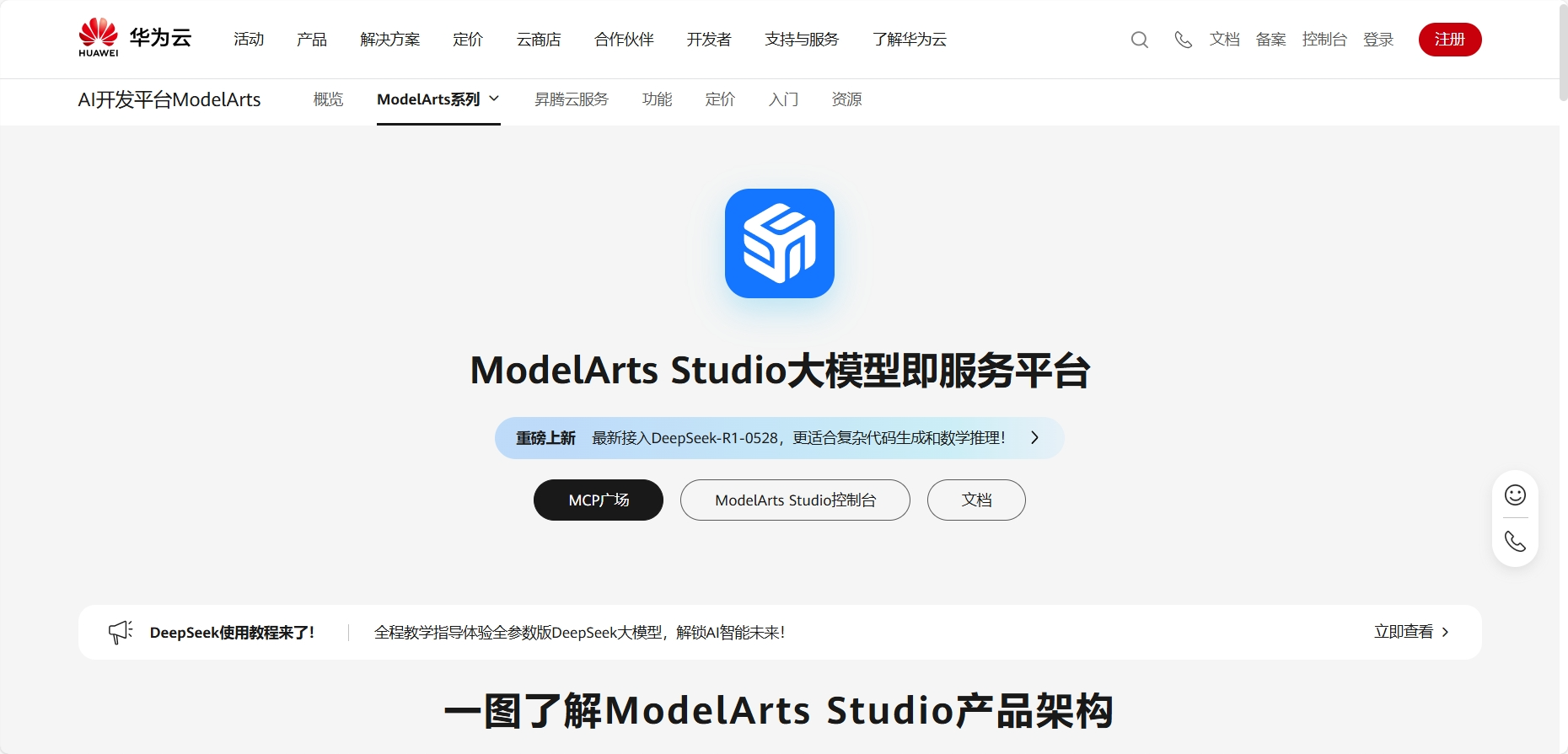This screenshot has width=1568, height=754.
Task: Click AI开发平台ModelArts title
Action: (x=169, y=100)
